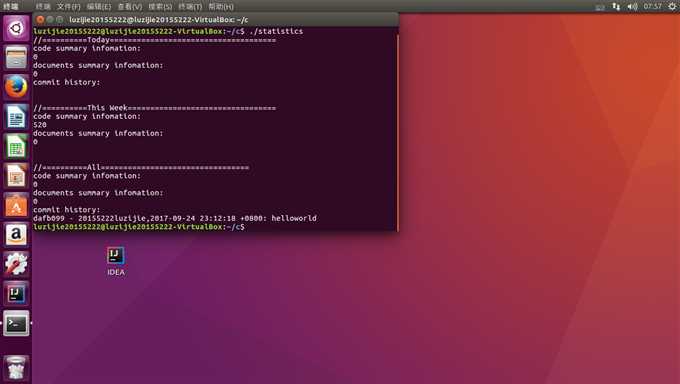Open the Amazon launcher icon
Screen dimensions: 680x384
tap(16, 235)
